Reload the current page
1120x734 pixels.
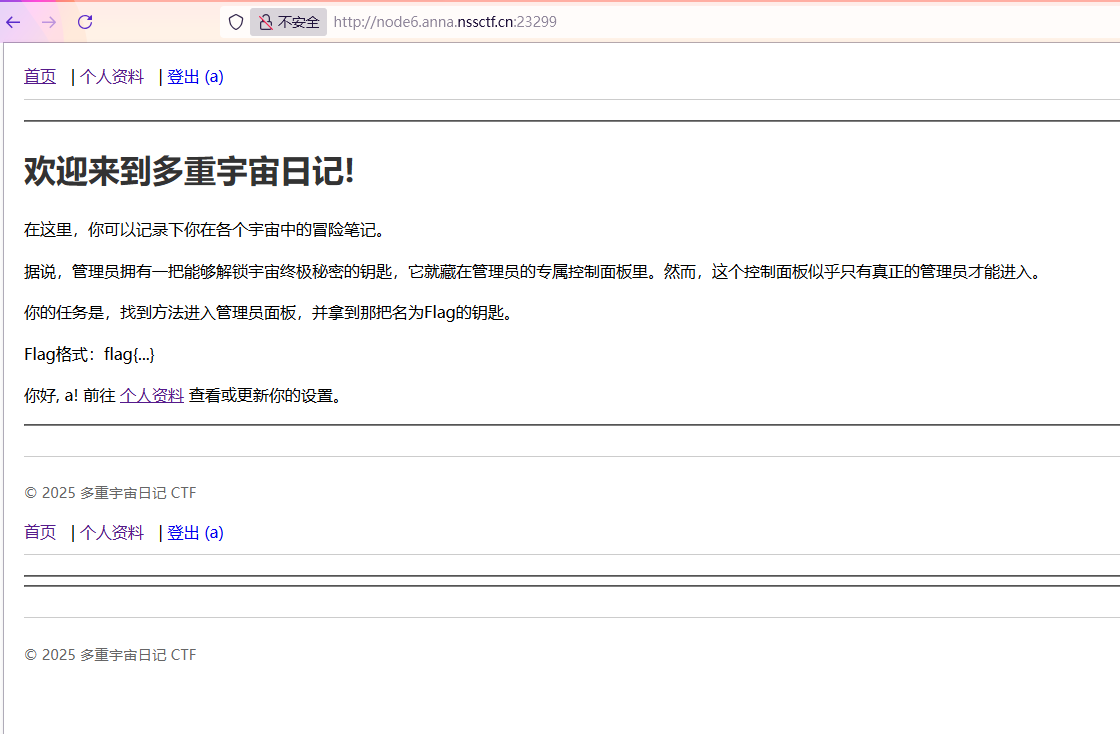(85, 22)
